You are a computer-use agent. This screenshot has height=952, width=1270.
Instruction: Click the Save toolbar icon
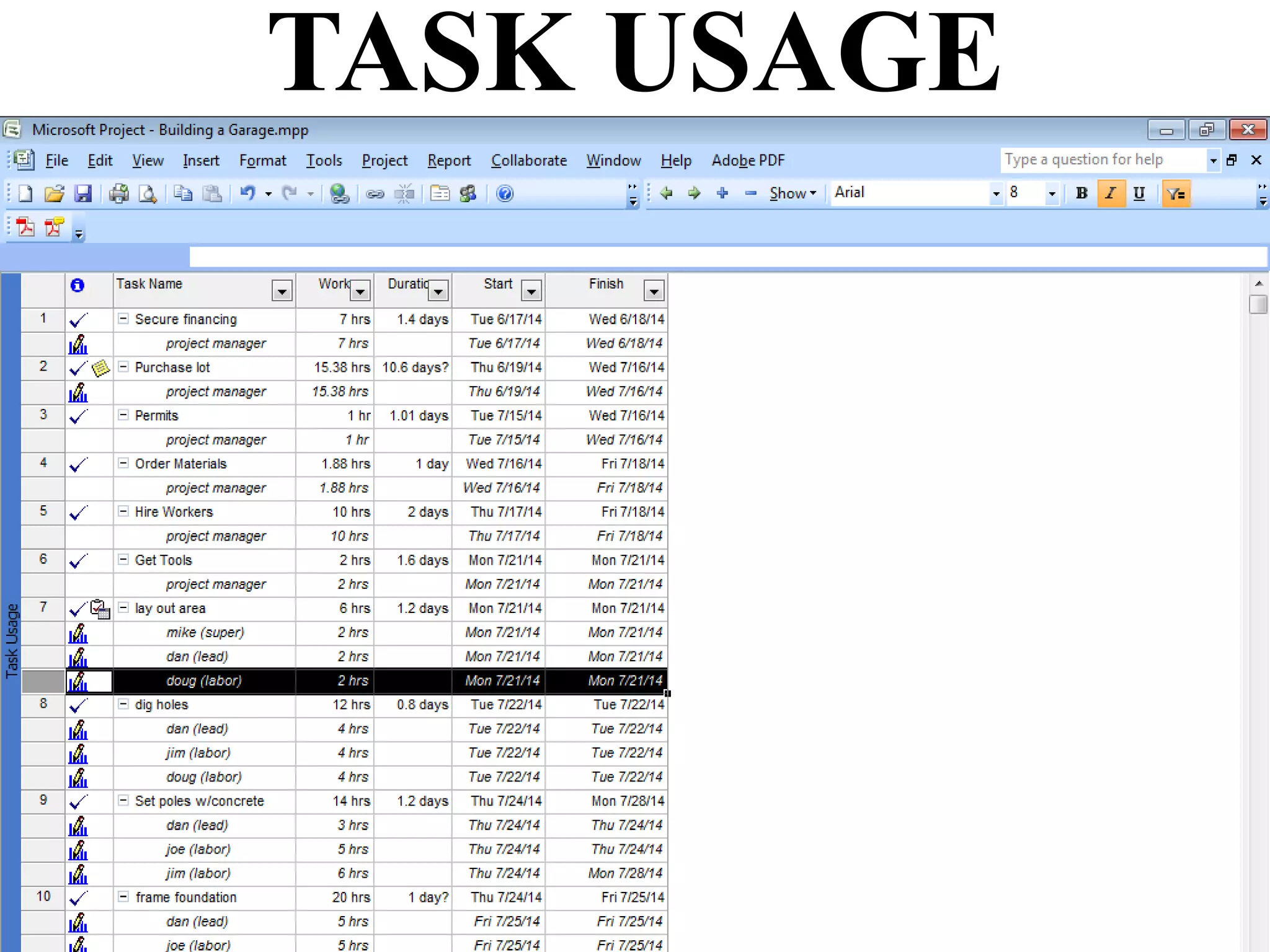tap(82, 194)
